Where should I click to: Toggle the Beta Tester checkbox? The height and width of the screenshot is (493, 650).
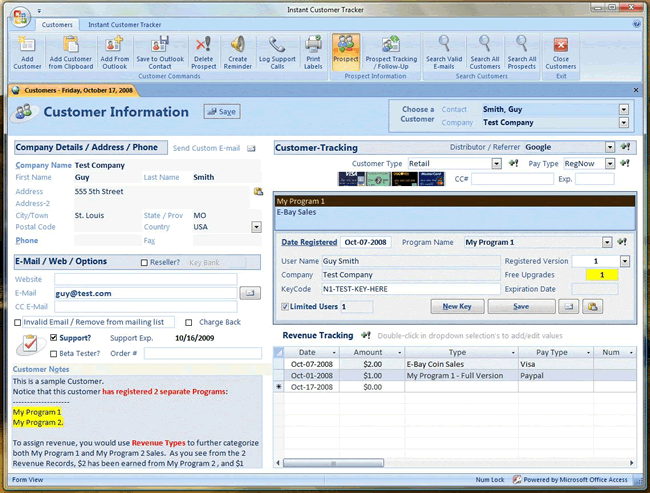tap(54, 353)
